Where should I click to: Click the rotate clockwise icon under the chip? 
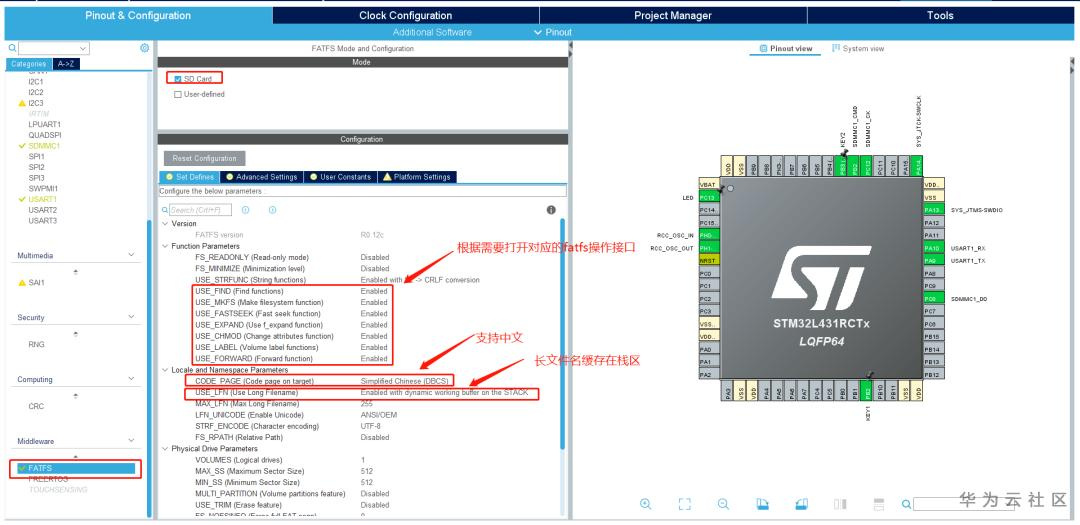[762, 504]
